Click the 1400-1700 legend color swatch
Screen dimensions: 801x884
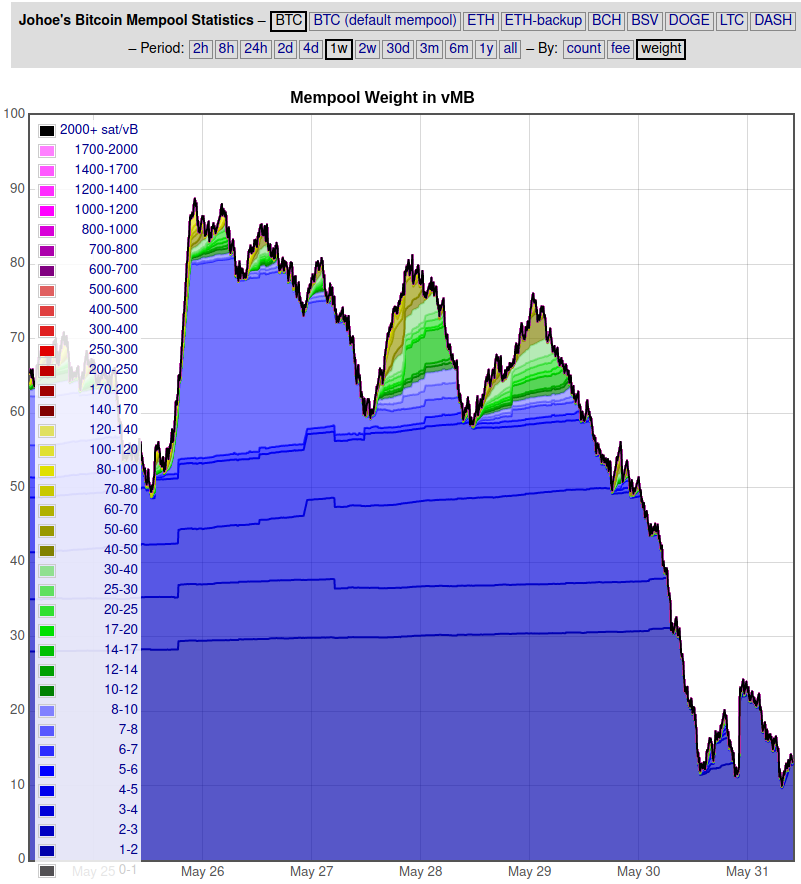[x=47, y=171]
